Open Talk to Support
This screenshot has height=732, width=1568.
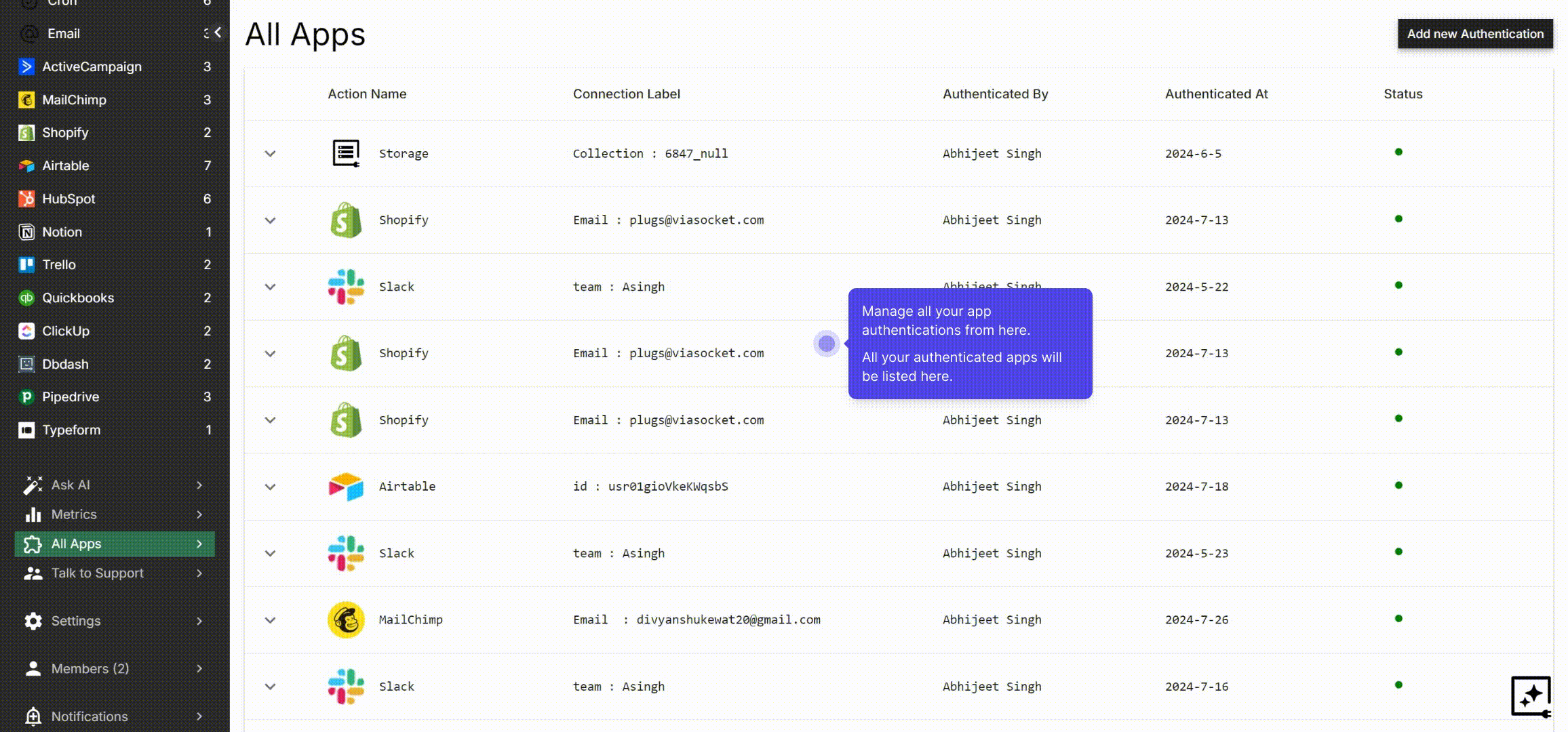click(x=114, y=573)
